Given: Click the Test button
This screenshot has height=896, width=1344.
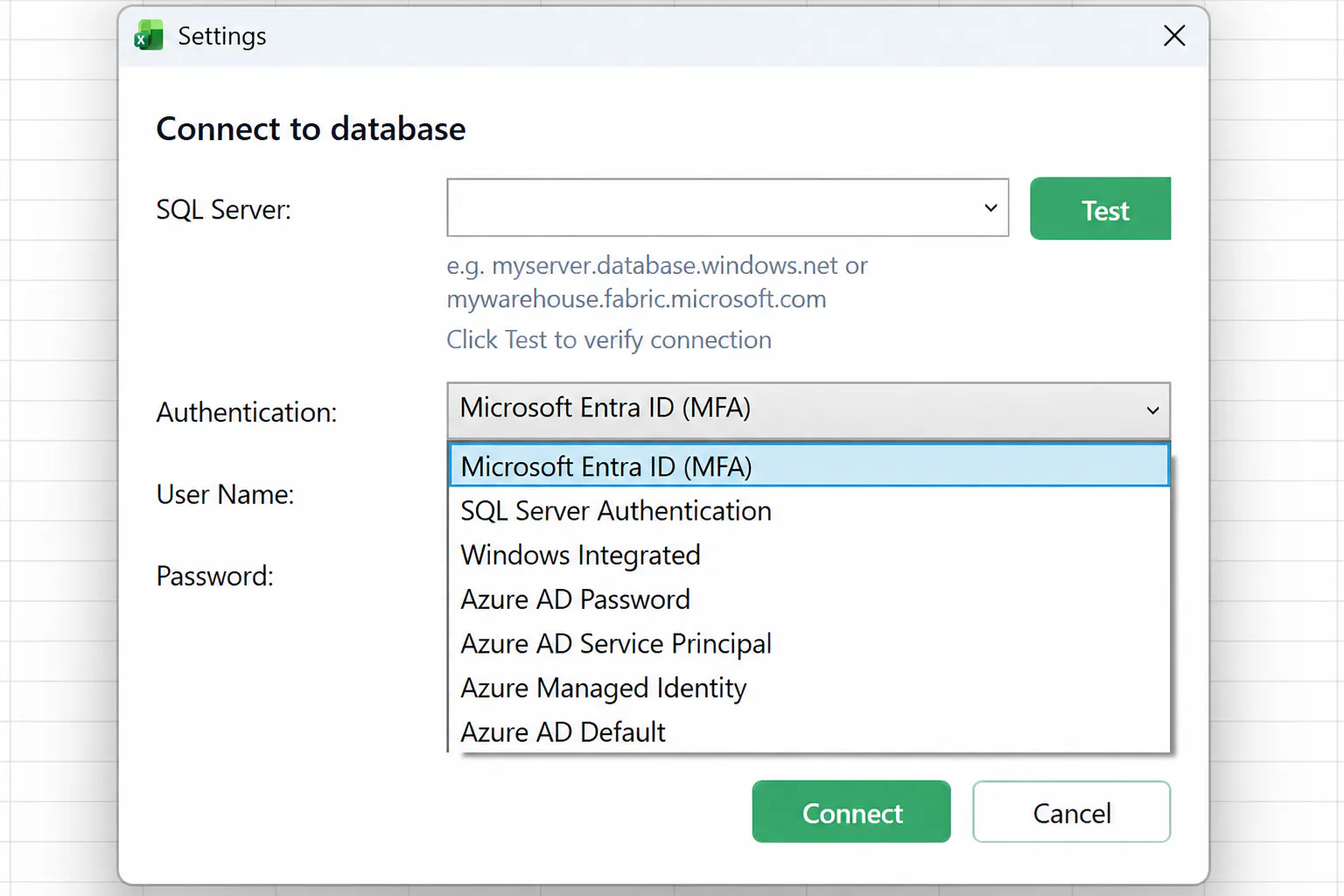Looking at the screenshot, I should point(1100,209).
